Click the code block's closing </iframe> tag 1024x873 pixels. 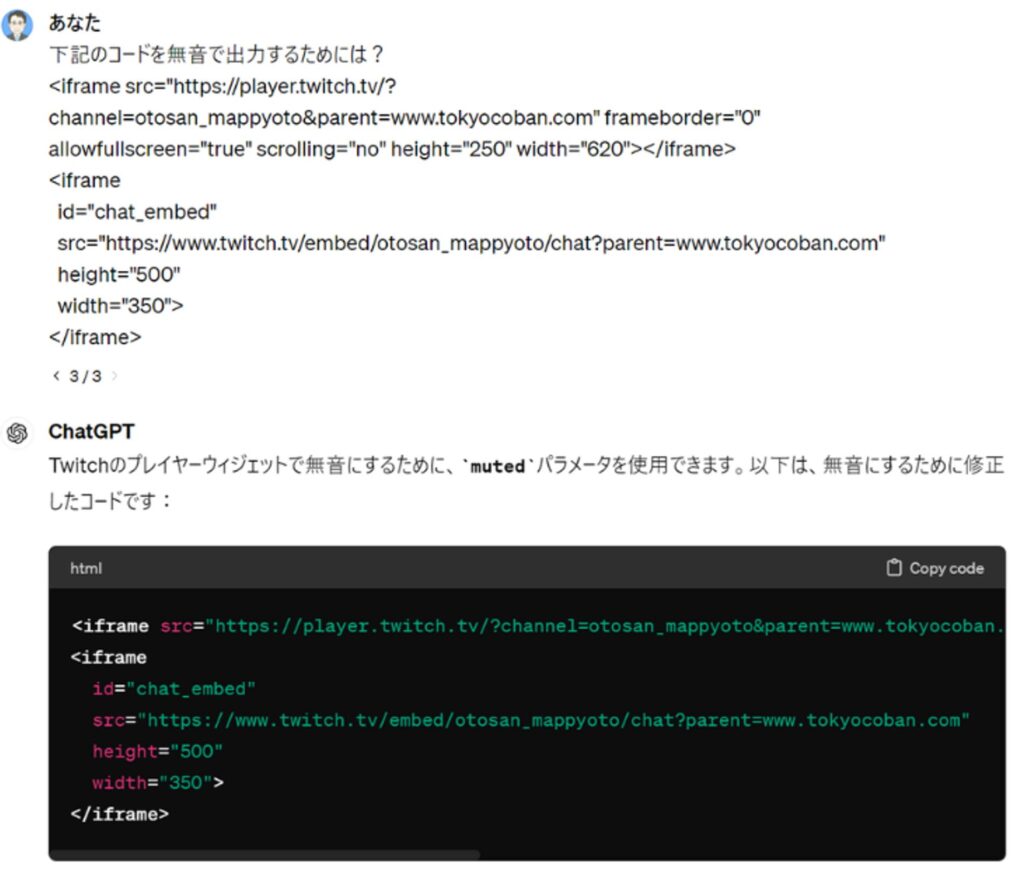click(x=120, y=814)
